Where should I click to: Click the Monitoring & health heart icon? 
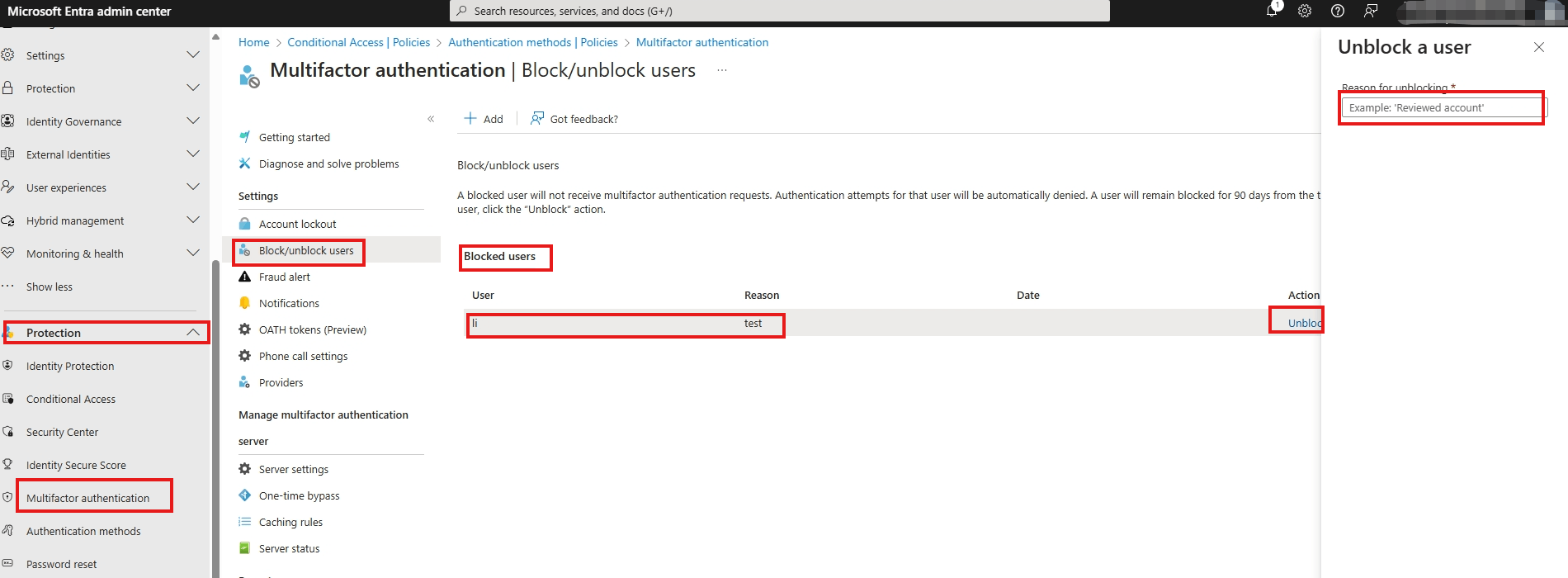click(7, 253)
